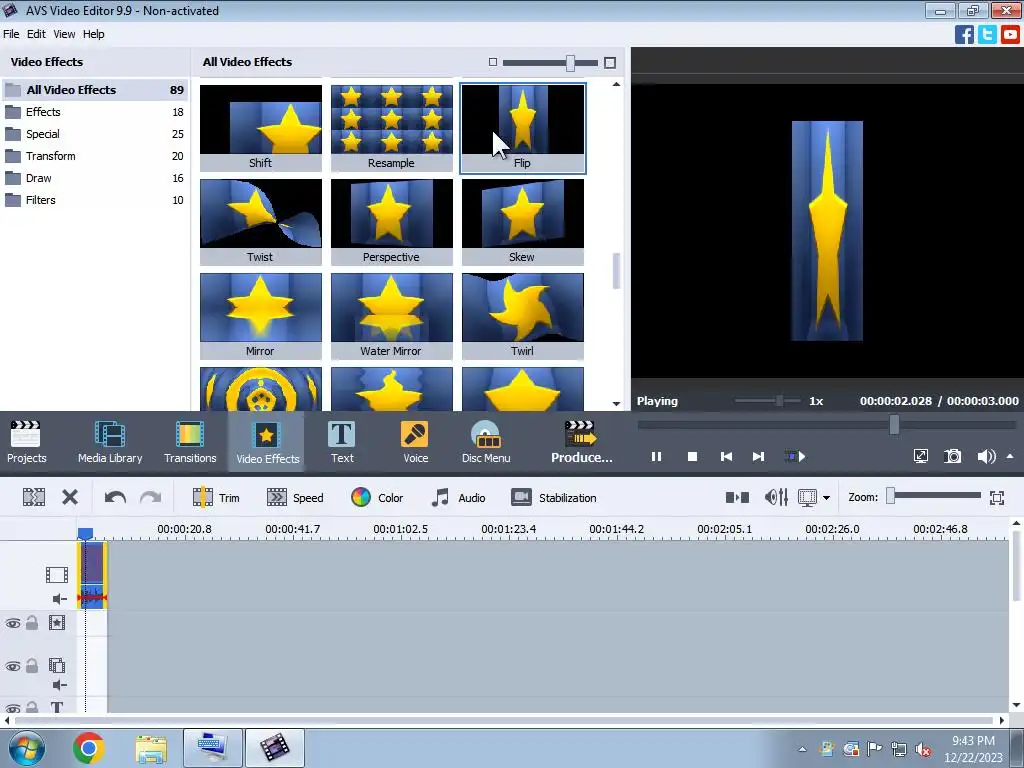Open the Voice recording tool
Screen dimensions: 1024x768
(x=415, y=441)
